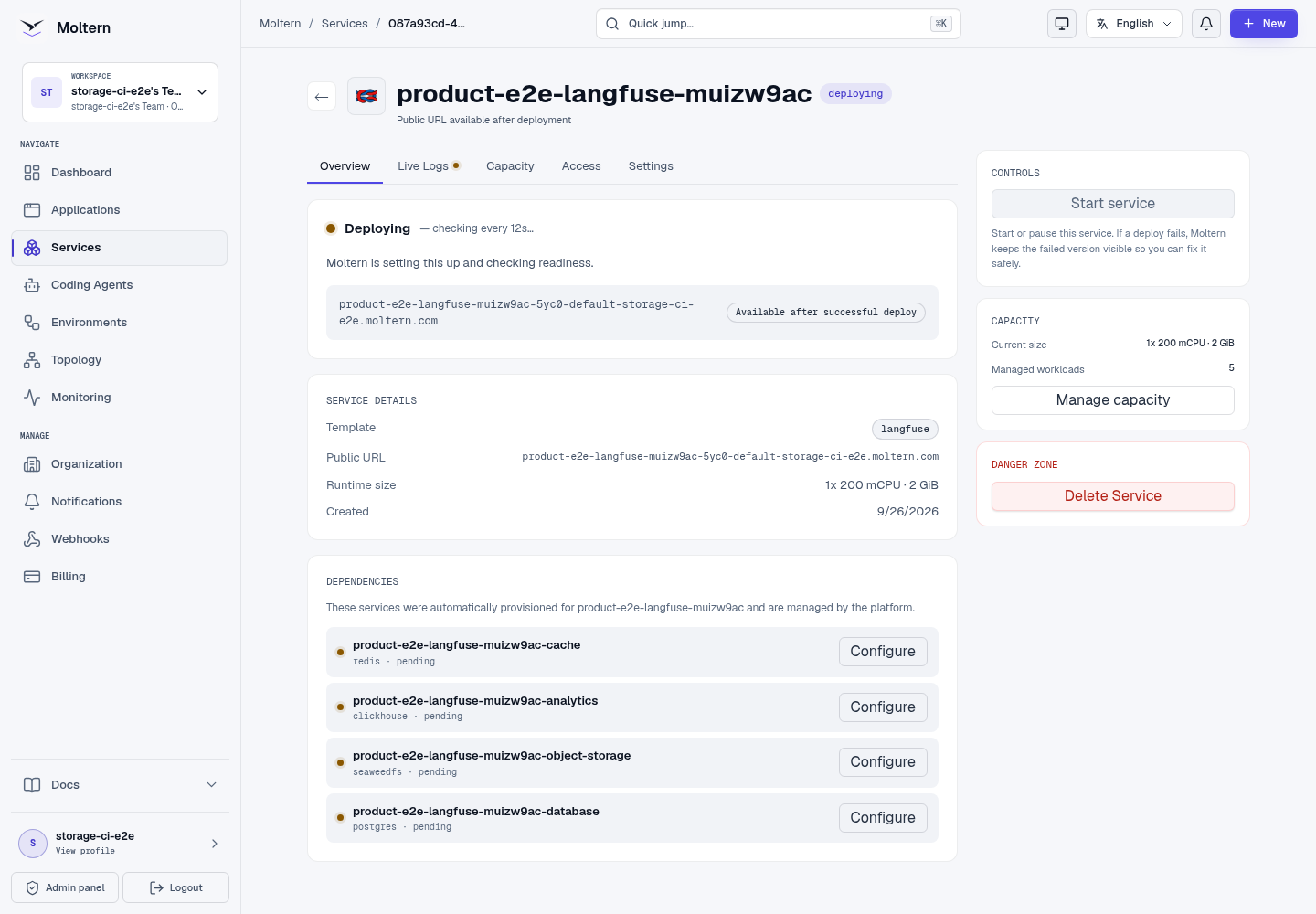1316x914 pixels.
Task: Open Organization settings
Action: point(119,464)
